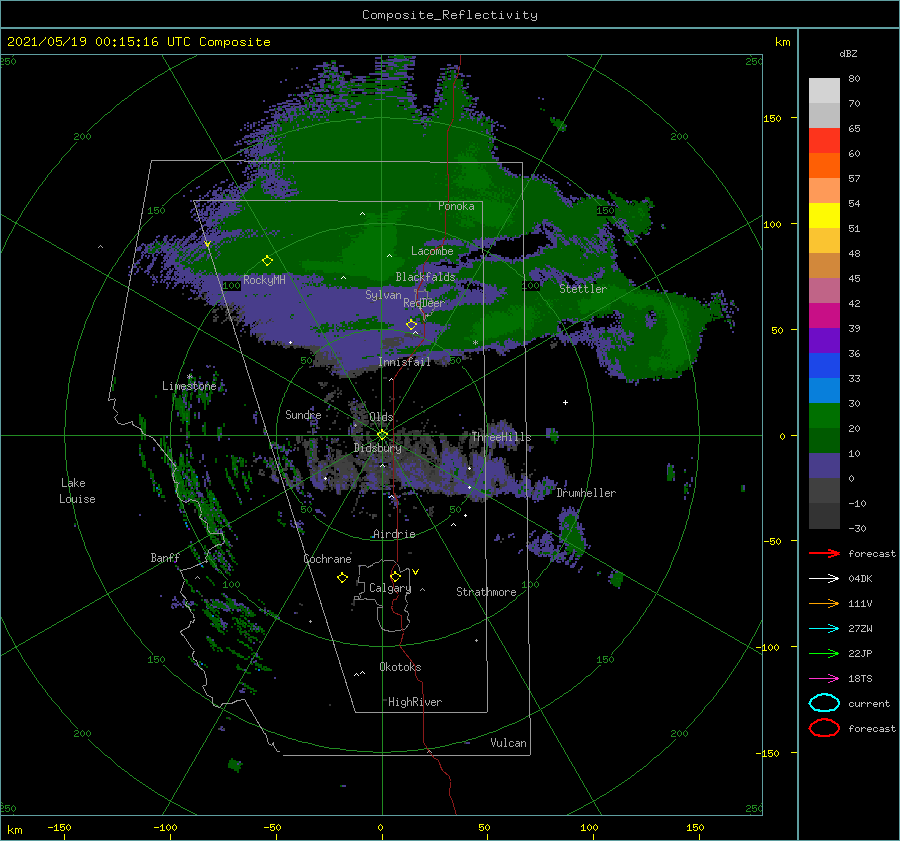Click yellow diamond marker above Calgary label
900x841 pixels.
[x=395, y=576]
